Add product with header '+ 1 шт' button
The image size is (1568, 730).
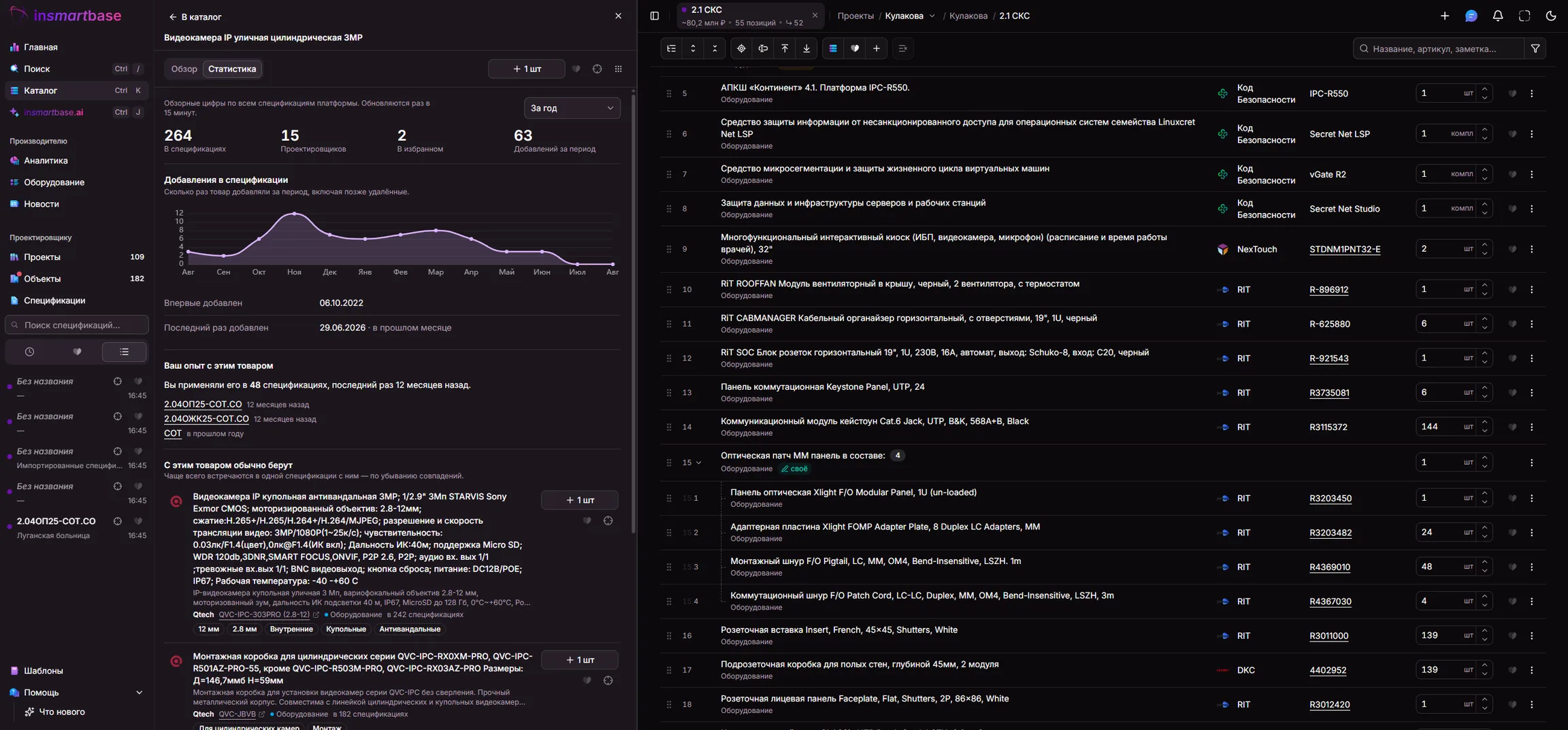coord(527,69)
